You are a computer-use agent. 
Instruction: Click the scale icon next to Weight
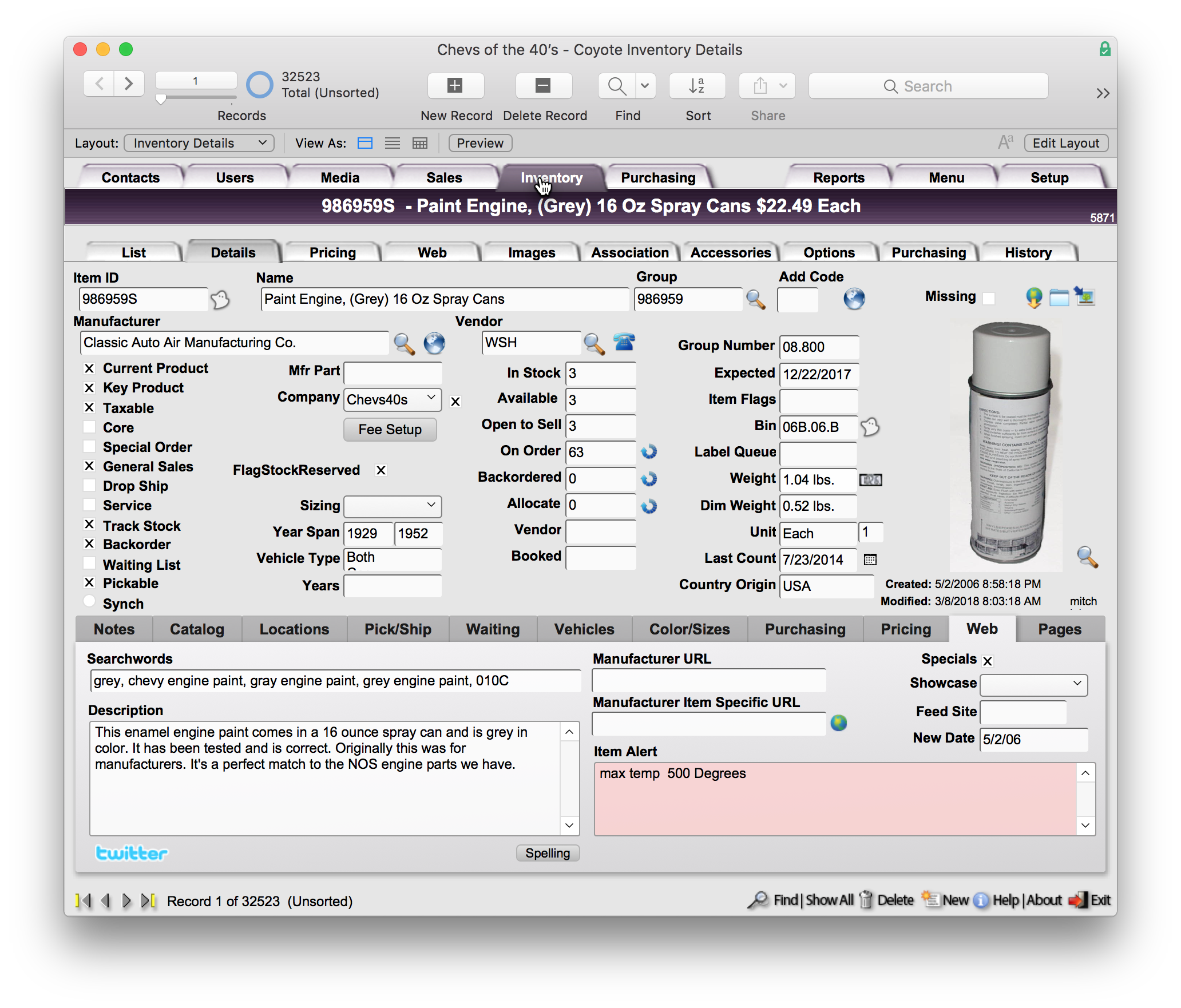pos(870,480)
